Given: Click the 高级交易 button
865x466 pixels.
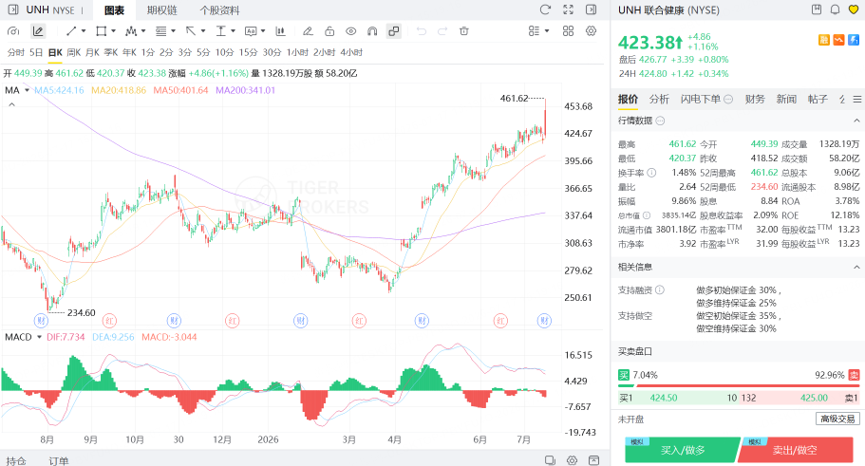Looking at the screenshot, I should [x=837, y=419].
